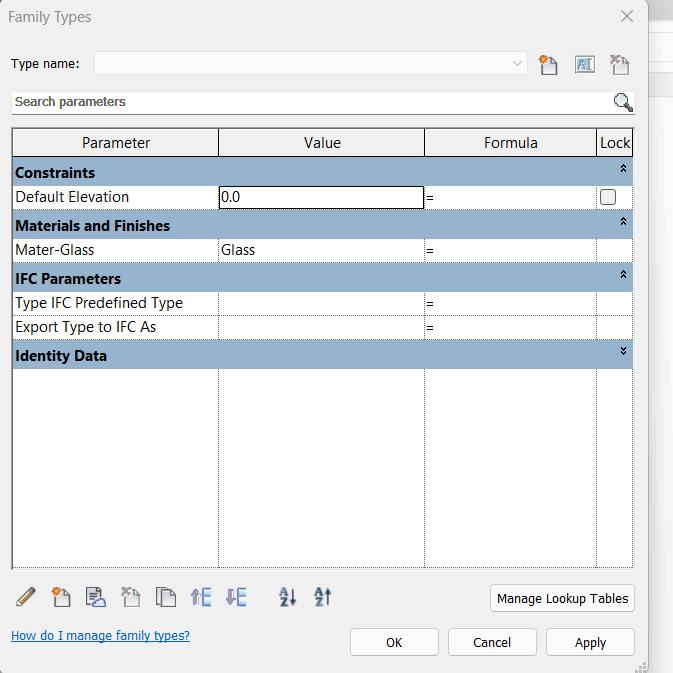Click the Shared Parameter from cloud icon
This screenshot has width=673, height=673.
(95, 597)
